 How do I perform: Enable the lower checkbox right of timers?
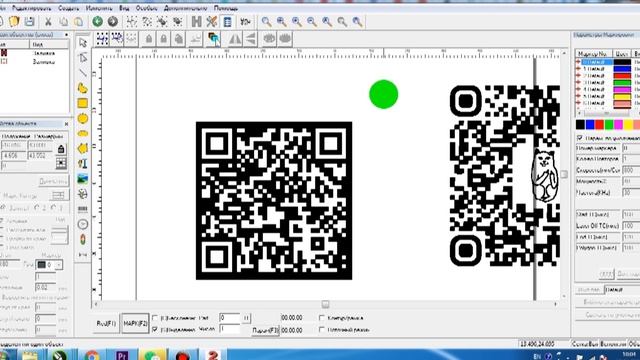322,329
